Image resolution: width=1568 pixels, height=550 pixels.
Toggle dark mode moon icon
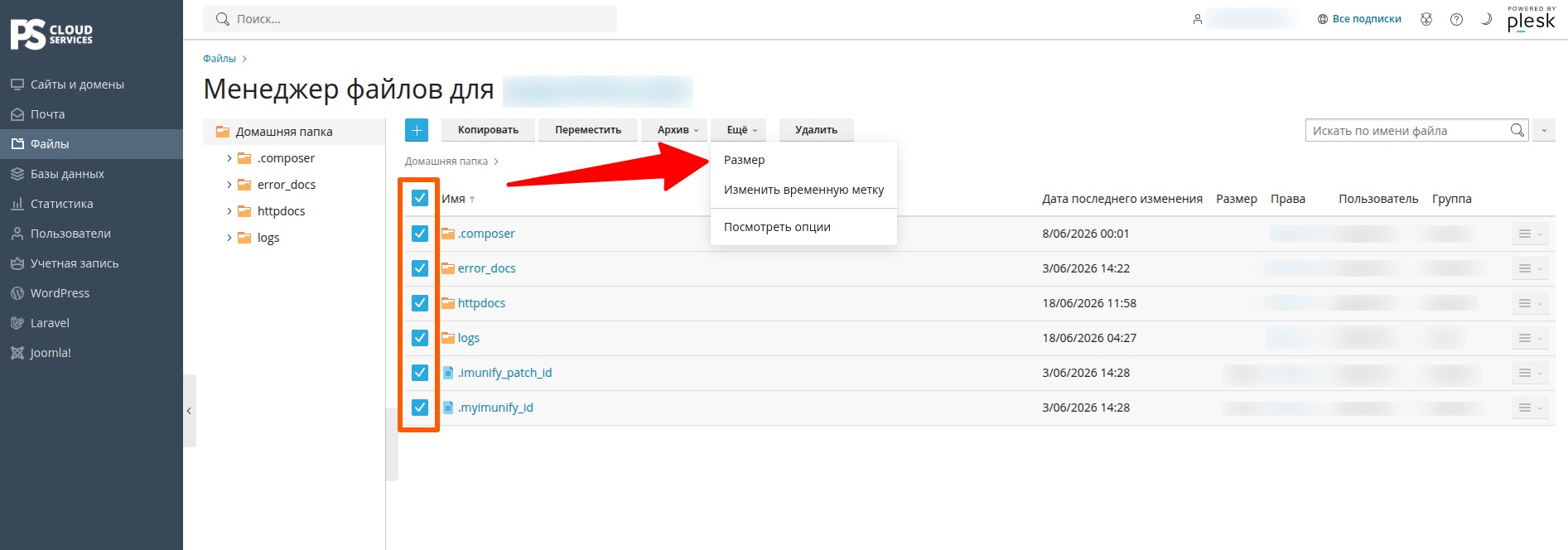point(1486,19)
